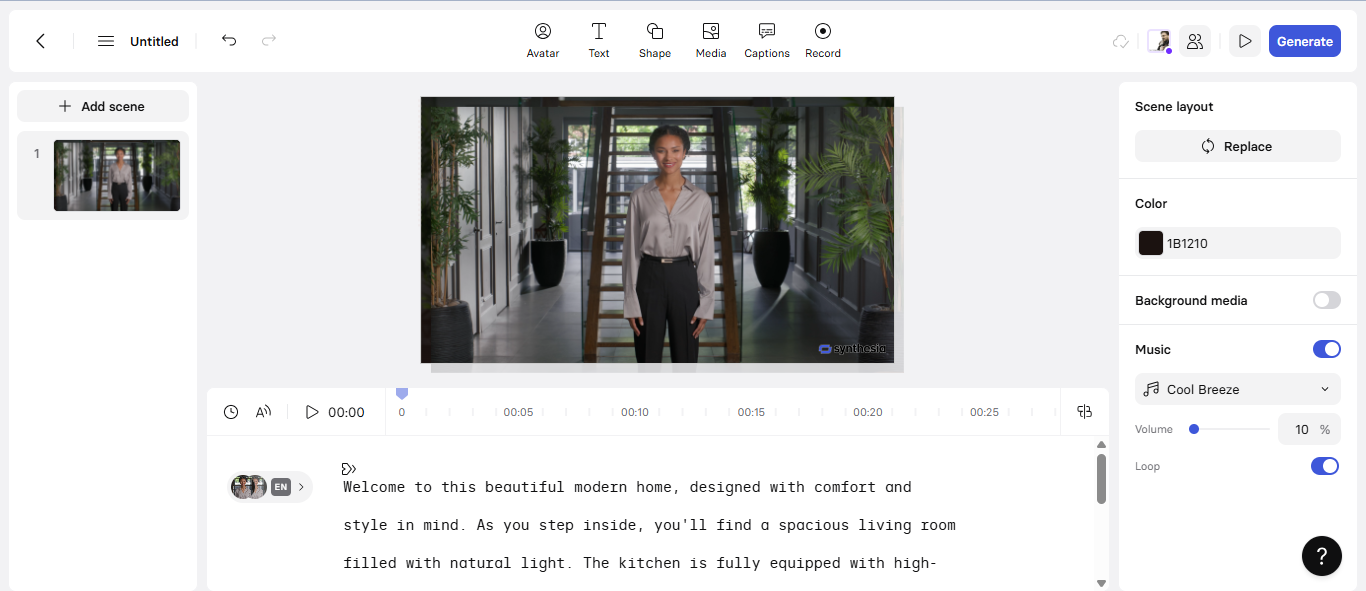Click the 00:25 mark on the timeline
The width and height of the screenshot is (1366, 591).
985,412
